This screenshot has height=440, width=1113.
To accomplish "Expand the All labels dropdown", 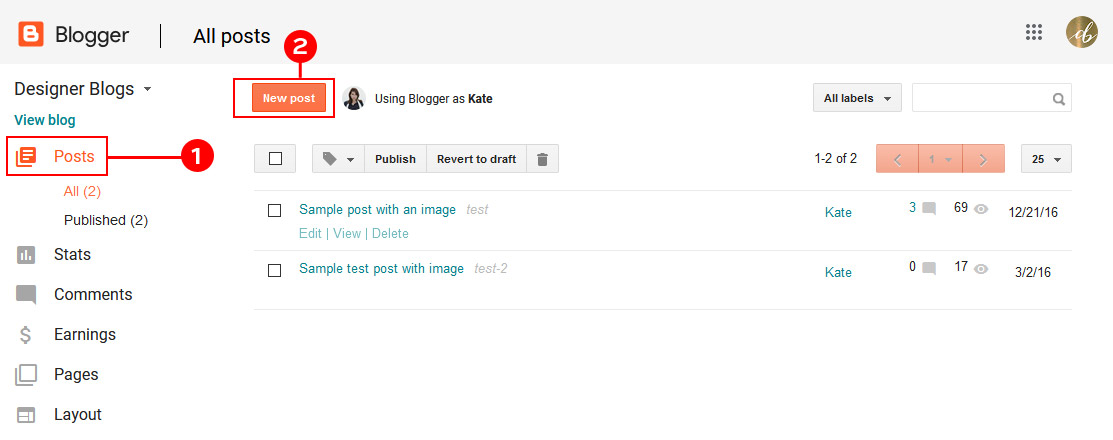I will tap(857, 98).
